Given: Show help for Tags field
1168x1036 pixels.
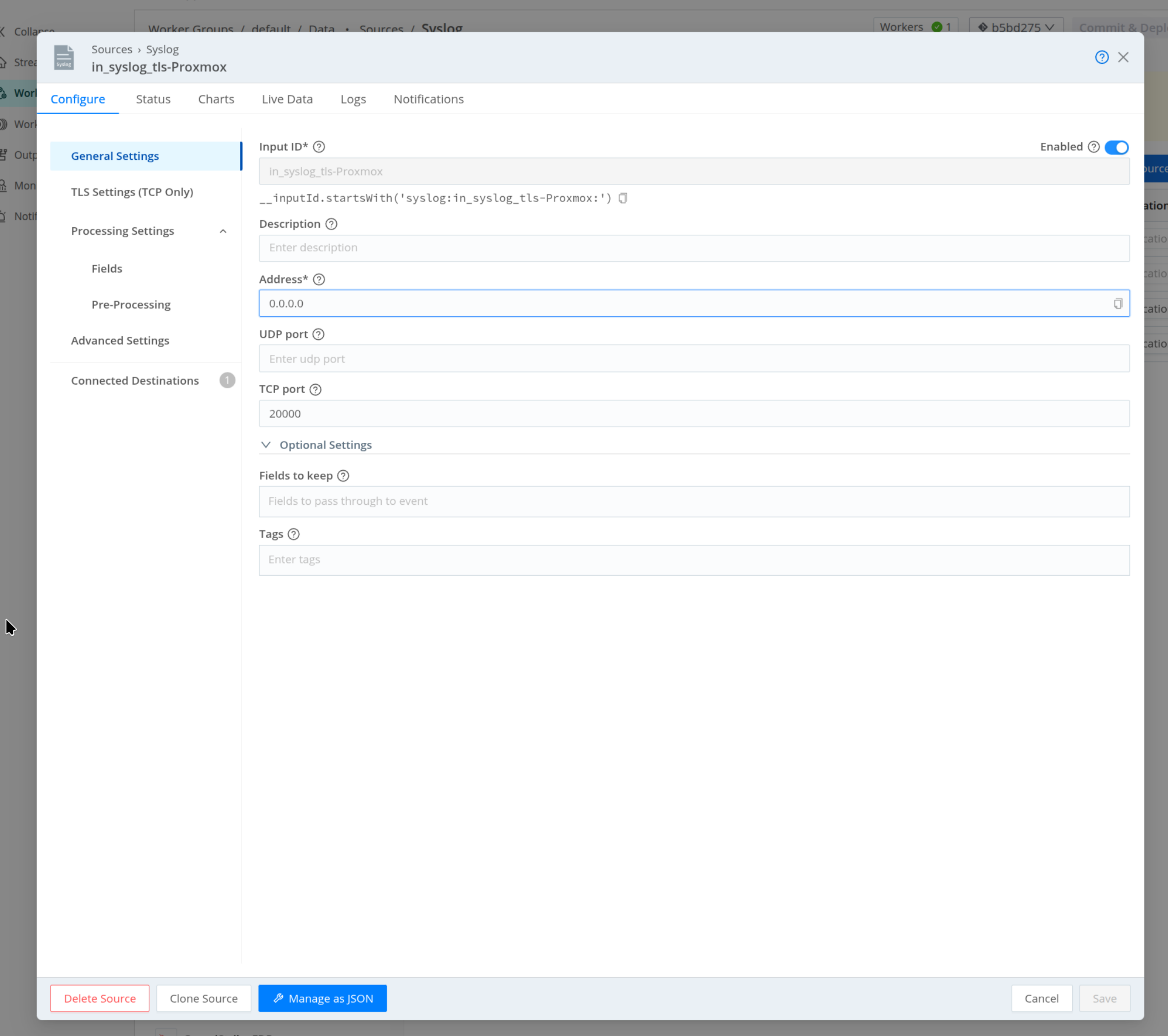Looking at the screenshot, I should pos(293,534).
